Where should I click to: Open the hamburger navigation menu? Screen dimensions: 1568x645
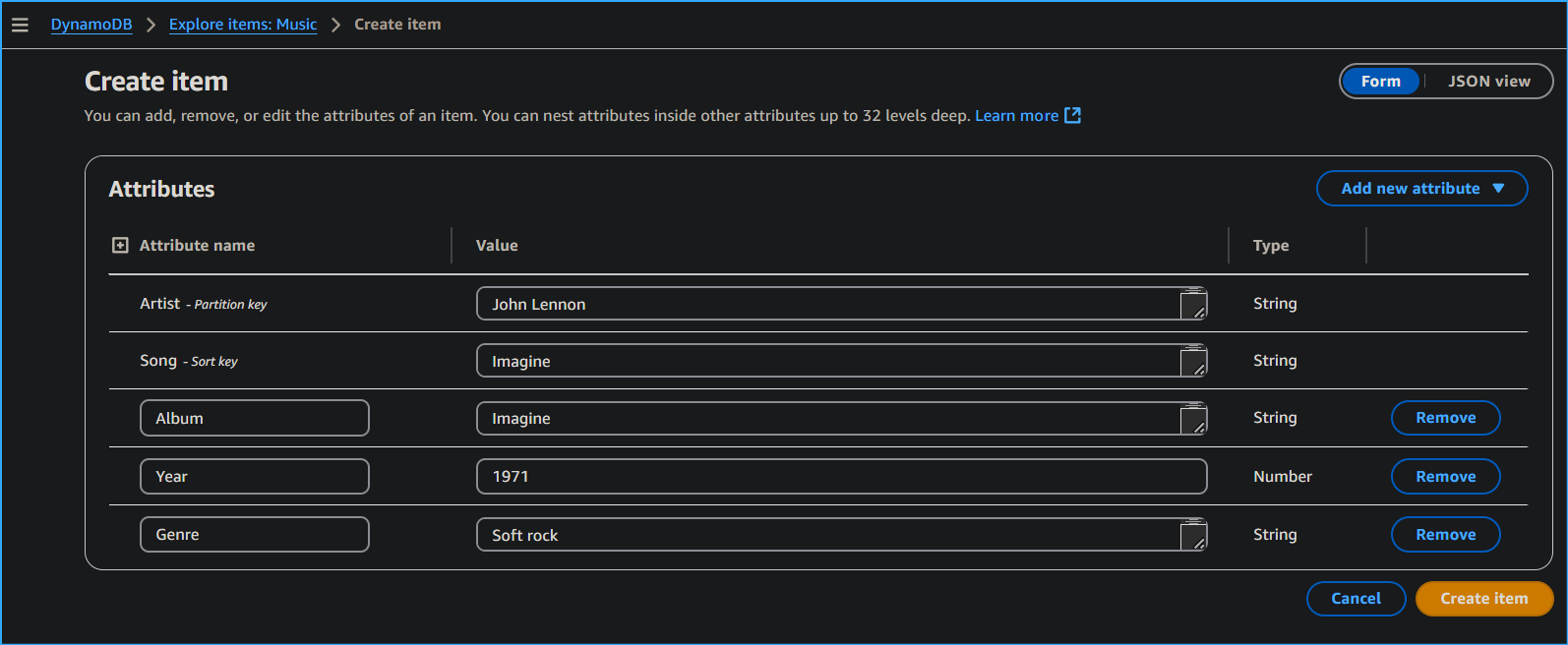pyautogui.click(x=20, y=25)
